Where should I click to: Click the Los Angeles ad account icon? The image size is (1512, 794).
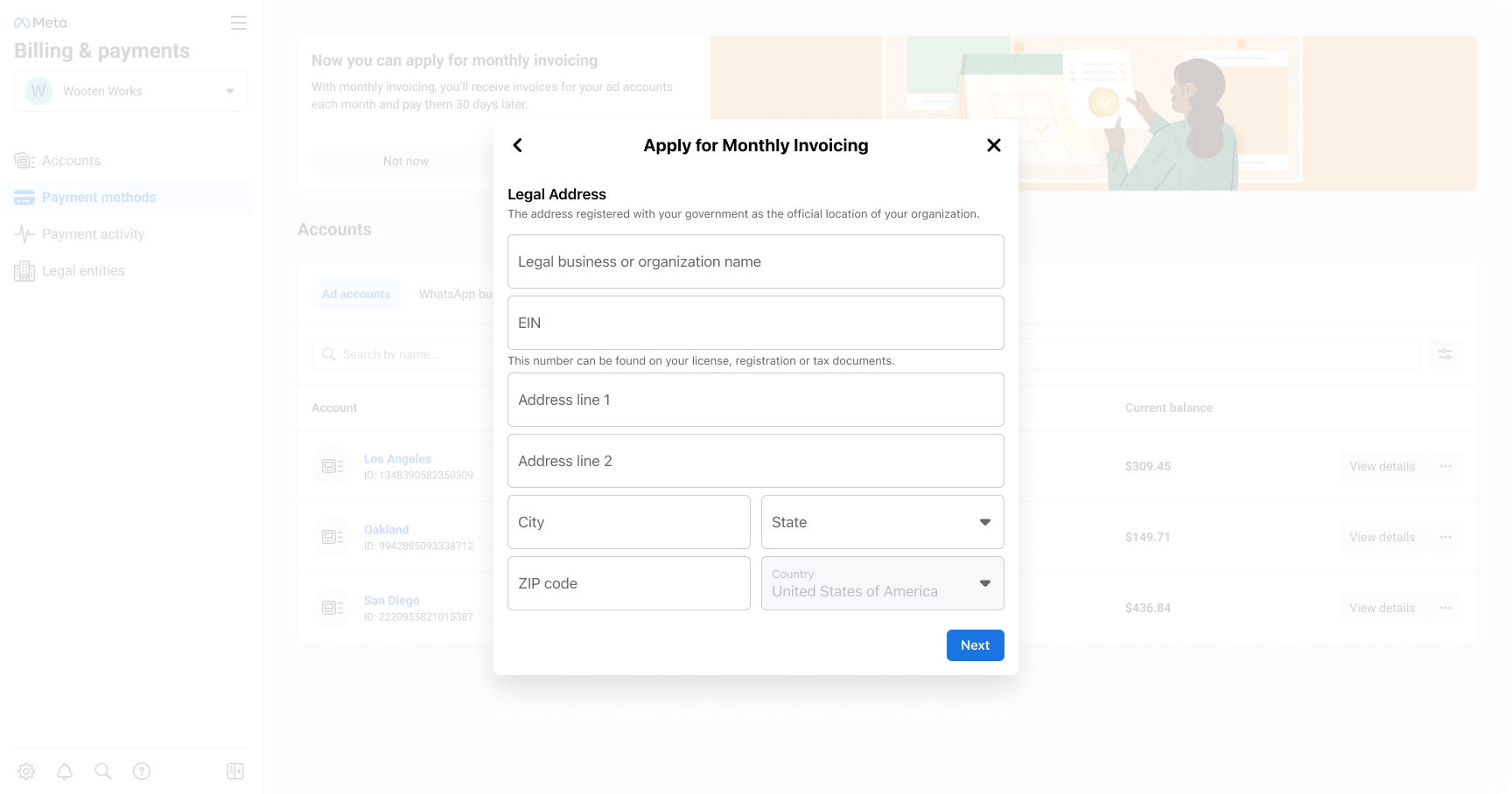tap(332, 466)
